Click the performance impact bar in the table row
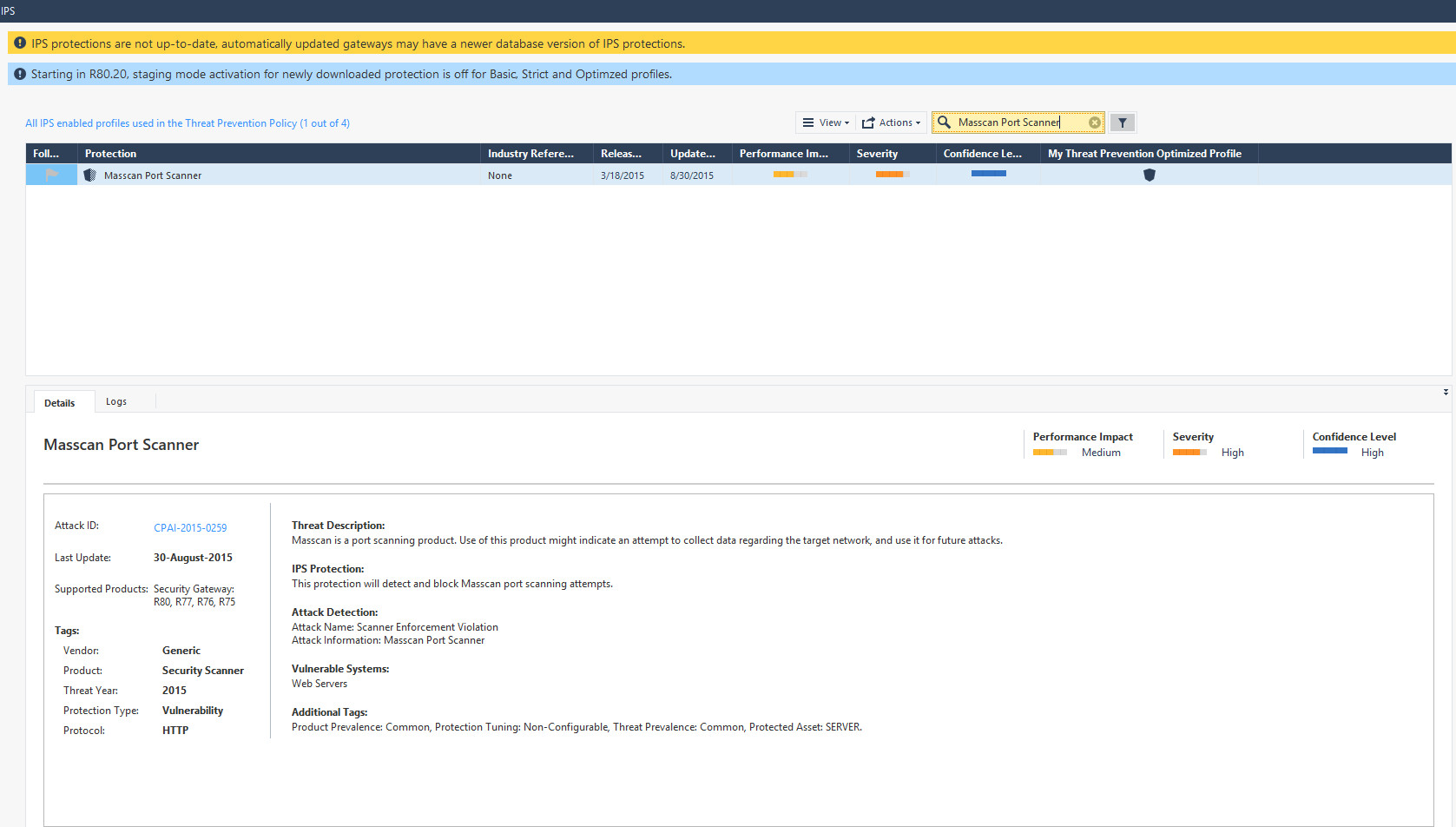1456x827 pixels. [790, 175]
